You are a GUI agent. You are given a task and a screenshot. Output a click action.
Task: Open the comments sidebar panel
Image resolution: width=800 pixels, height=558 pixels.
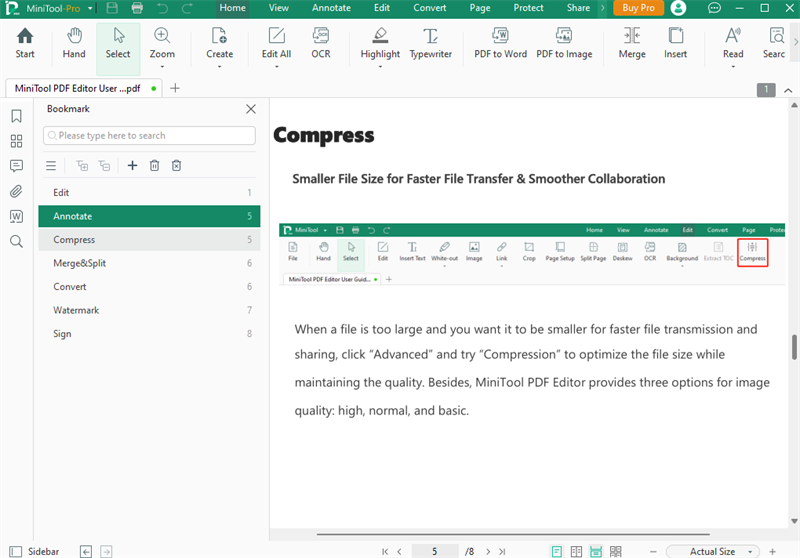click(x=16, y=166)
